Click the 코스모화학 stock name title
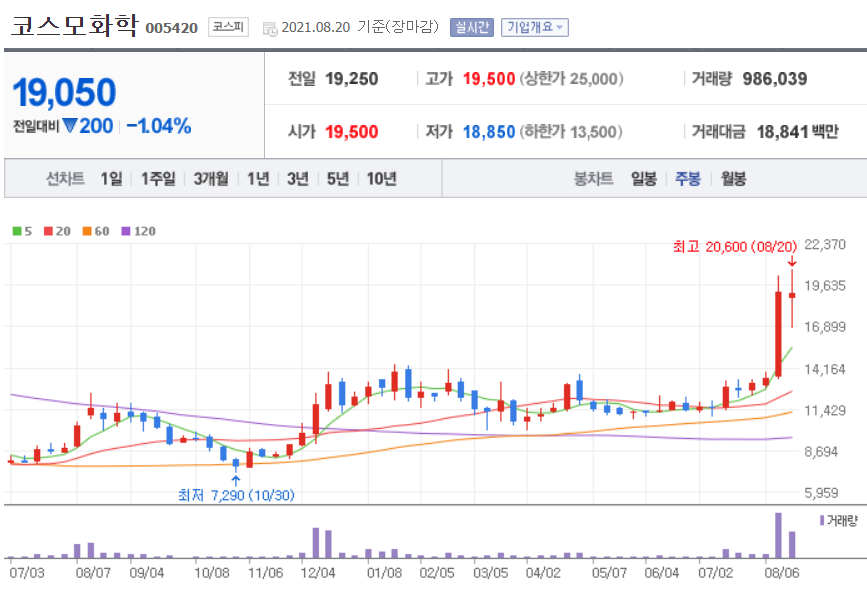The height and width of the screenshot is (595, 867). pos(74,25)
